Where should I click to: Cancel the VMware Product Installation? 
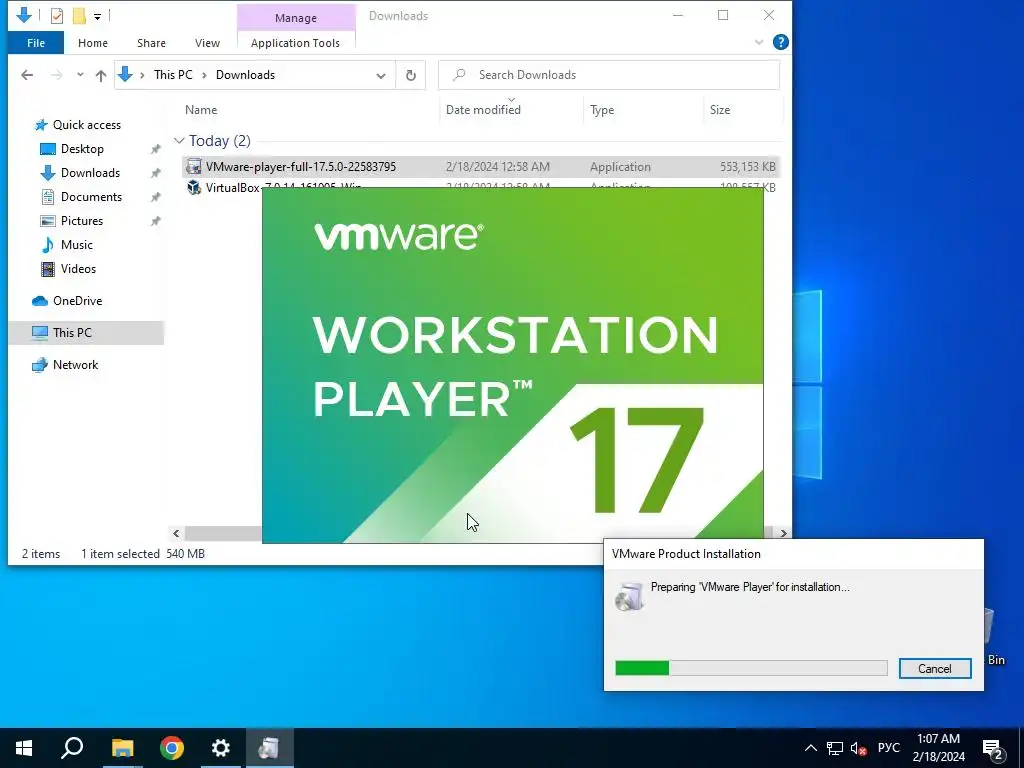[x=935, y=669]
